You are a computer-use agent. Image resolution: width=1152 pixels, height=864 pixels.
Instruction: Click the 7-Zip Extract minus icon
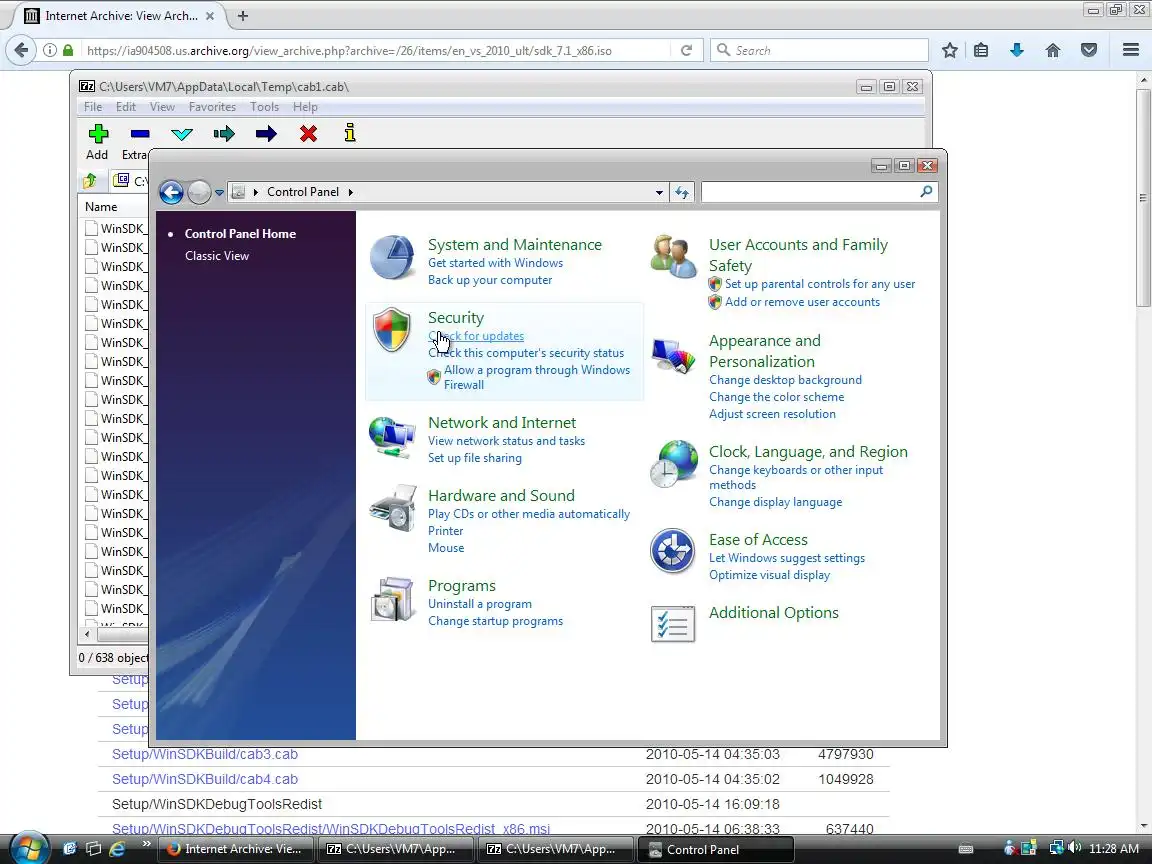click(140, 134)
